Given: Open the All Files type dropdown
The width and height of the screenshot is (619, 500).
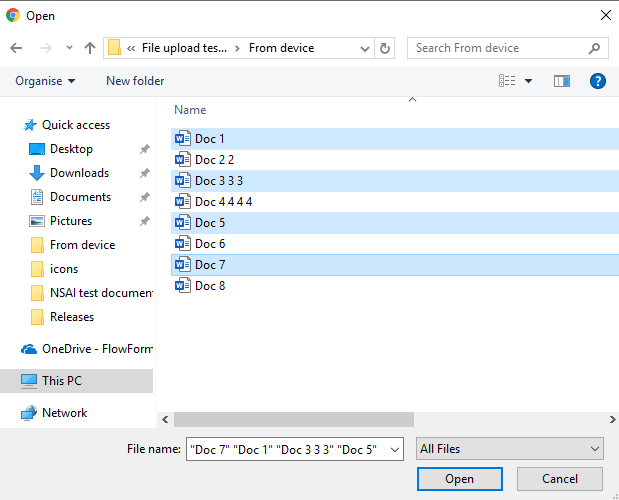Looking at the screenshot, I should click(510, 449).
